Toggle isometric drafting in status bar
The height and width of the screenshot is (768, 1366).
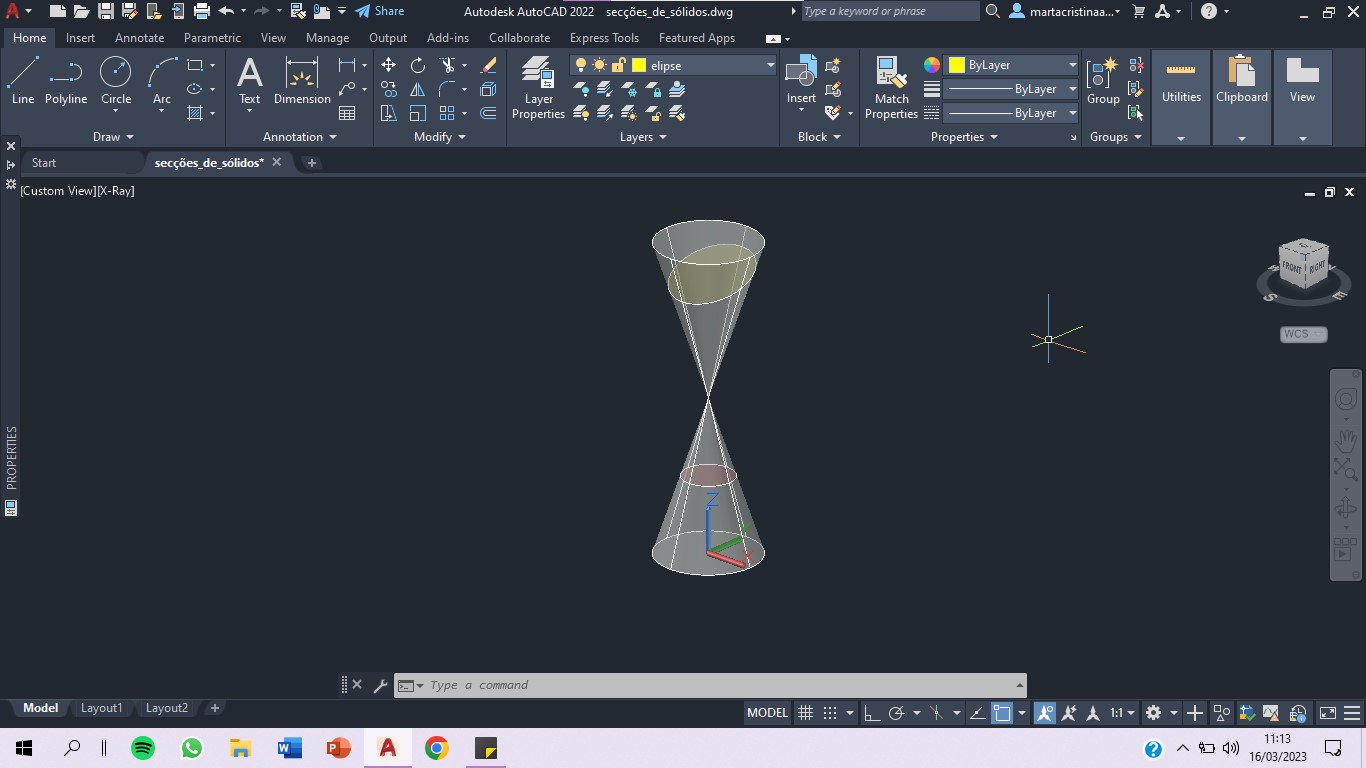tap(937, 713)
